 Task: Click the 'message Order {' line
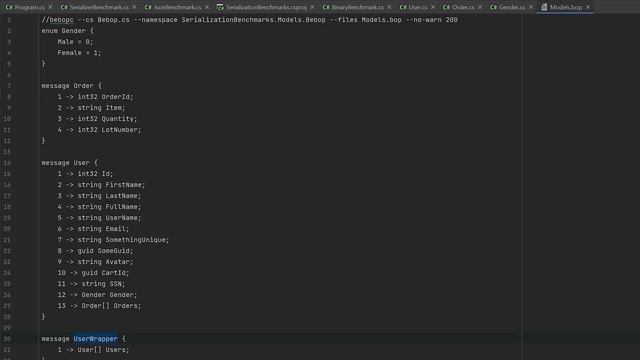(x=71, y=86)
